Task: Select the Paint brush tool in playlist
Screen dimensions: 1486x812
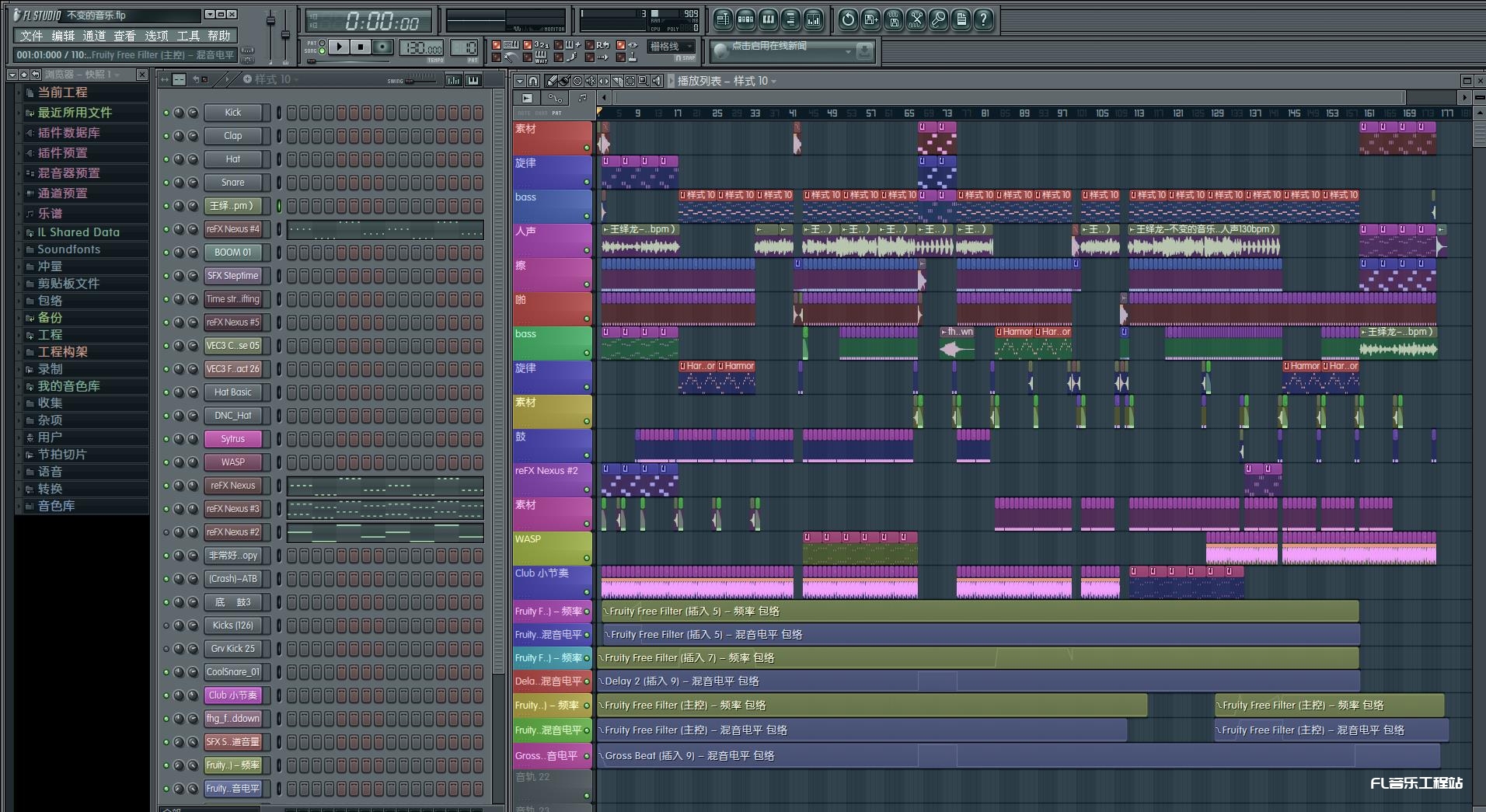Action: [564, 81]
